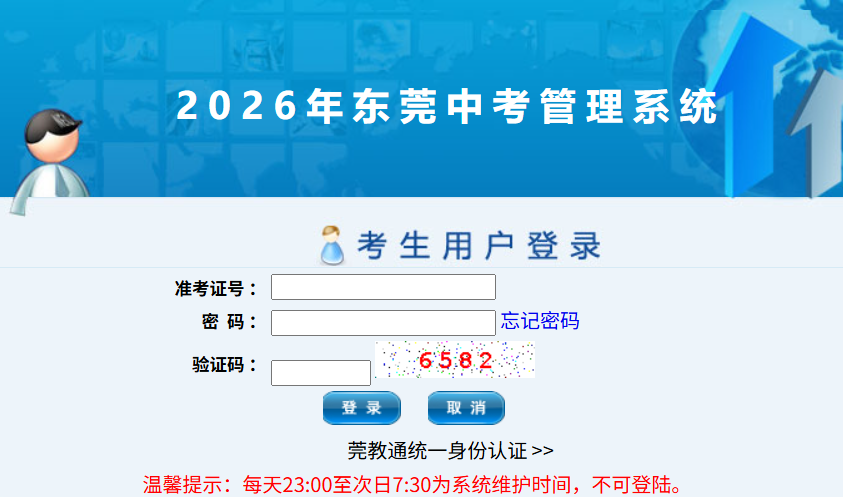The width and height of the screenshot is (843, 497).
Task: Click the 2026年东莞中考管理系统 title
Action: [447, 106]
